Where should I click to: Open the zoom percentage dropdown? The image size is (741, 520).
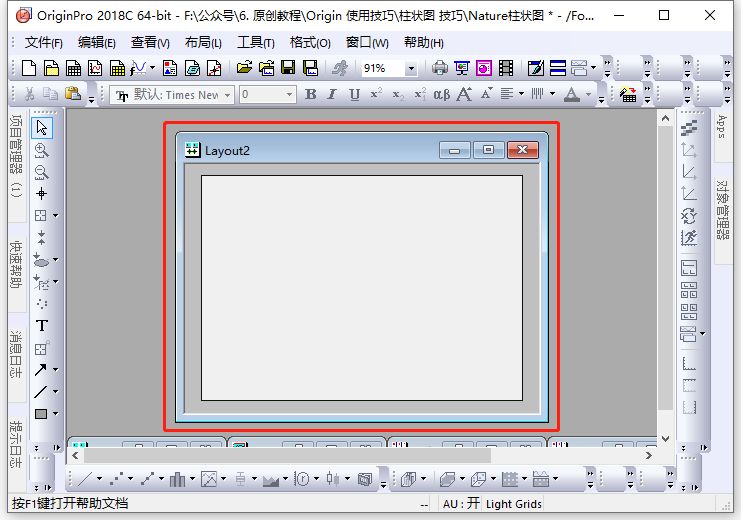tap(411, 69)
